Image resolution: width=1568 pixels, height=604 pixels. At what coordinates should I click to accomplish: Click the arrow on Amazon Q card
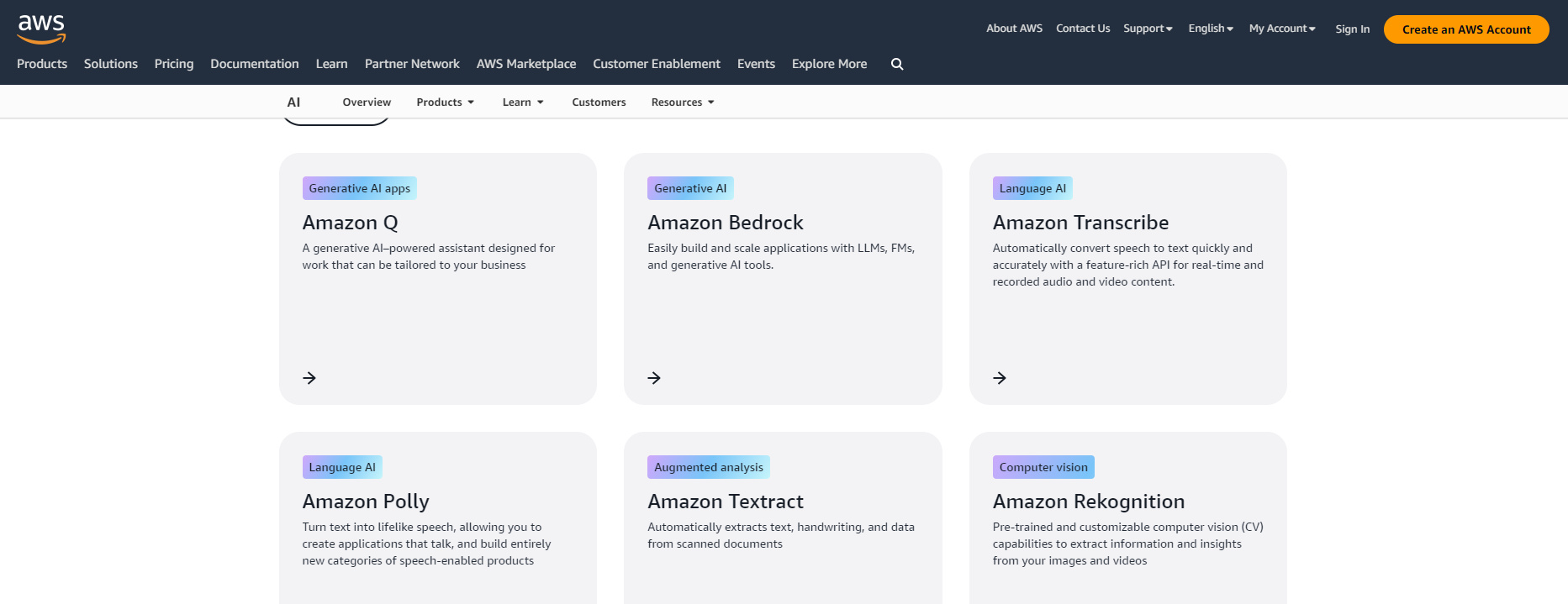point(309,378)
